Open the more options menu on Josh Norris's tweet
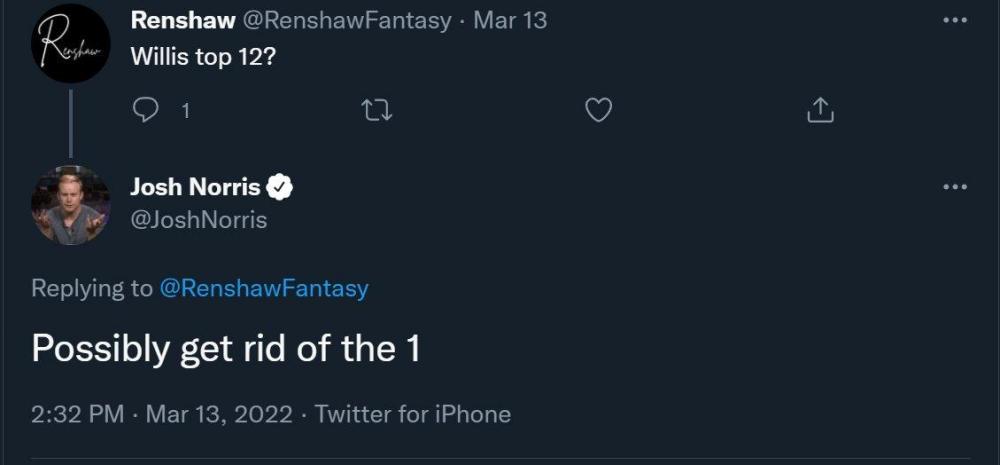Screen dimensions: 1000x465 pos(955,186)
